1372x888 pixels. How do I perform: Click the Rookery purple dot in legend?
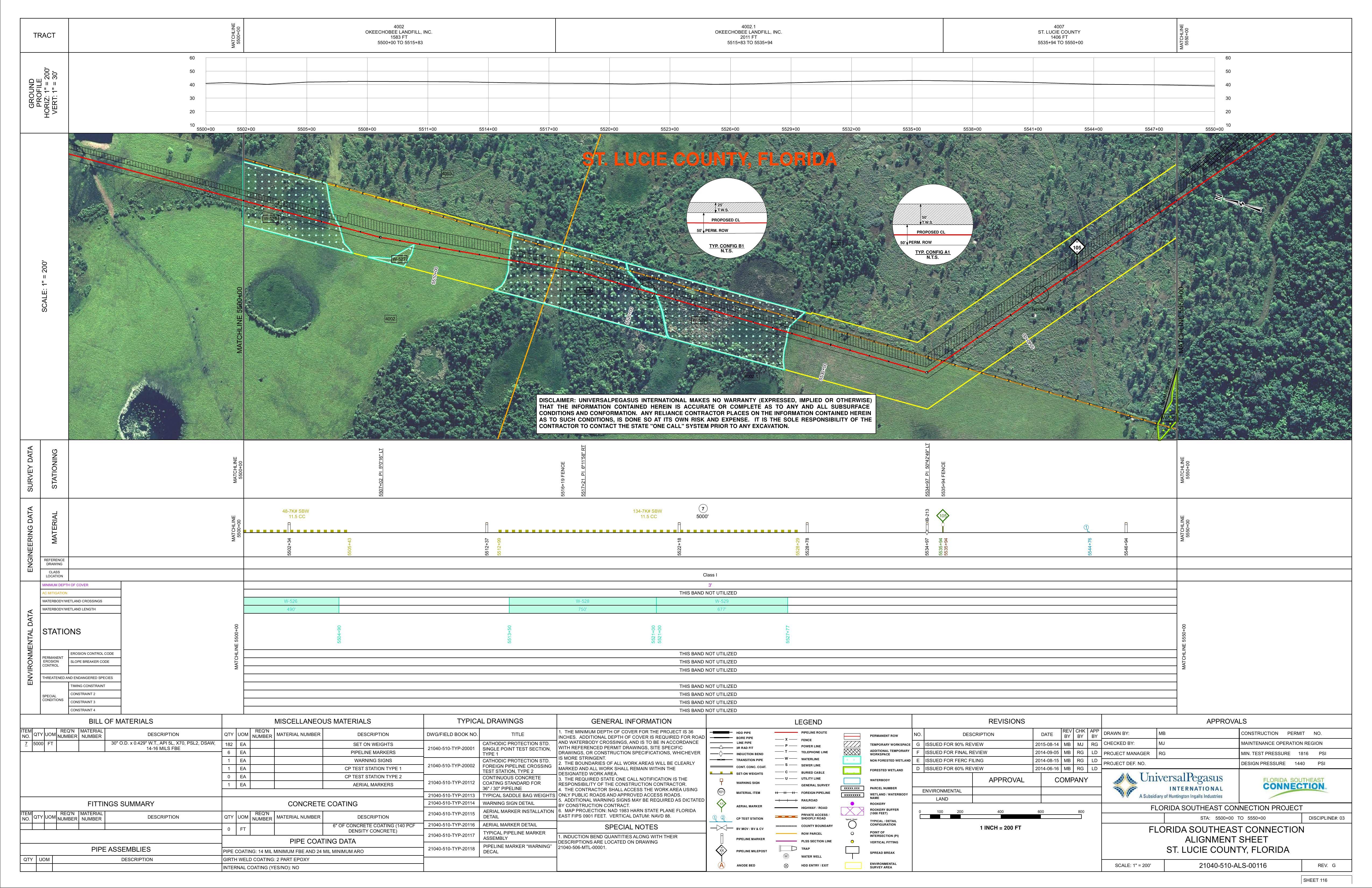point(852,804)
